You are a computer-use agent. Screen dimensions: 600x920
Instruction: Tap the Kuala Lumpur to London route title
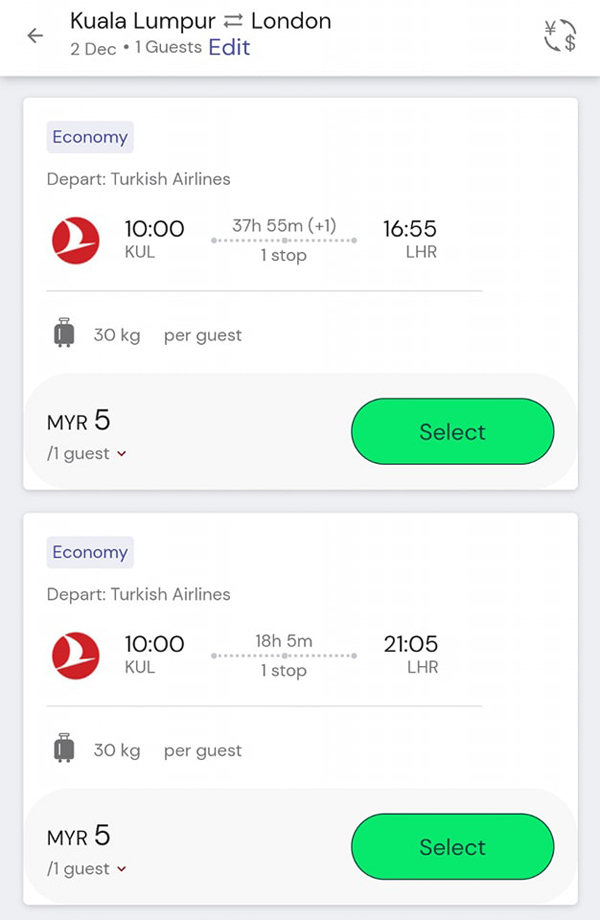200,21
